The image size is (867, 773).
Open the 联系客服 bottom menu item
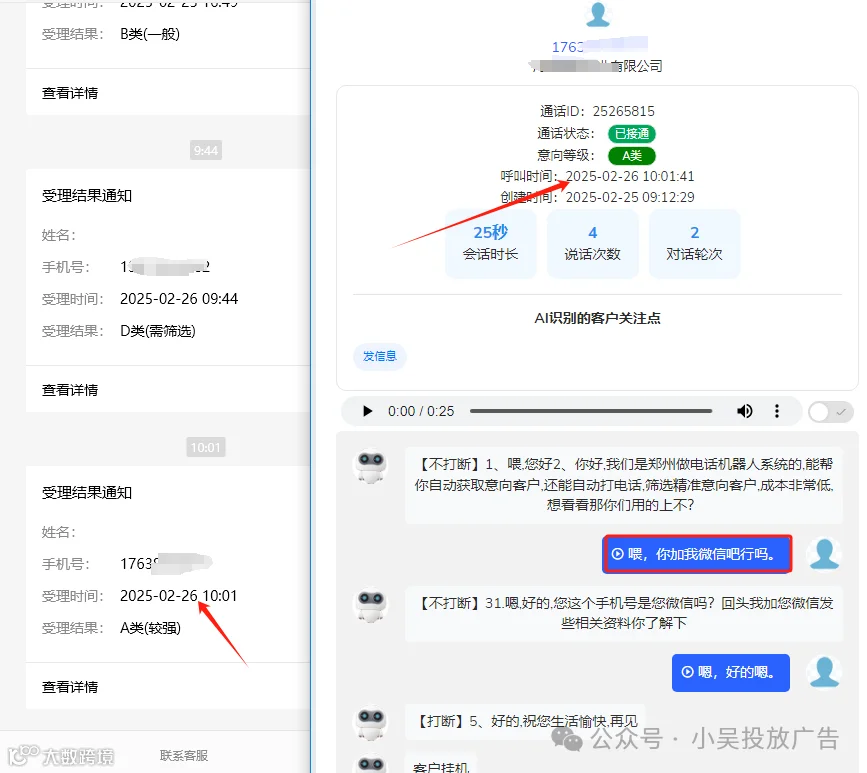click(184, 755)
